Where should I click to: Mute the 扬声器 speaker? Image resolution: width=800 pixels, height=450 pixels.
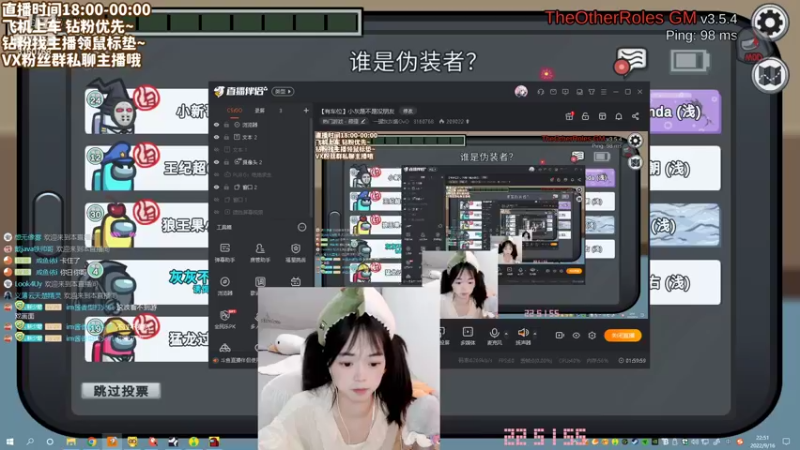(523, 336)
